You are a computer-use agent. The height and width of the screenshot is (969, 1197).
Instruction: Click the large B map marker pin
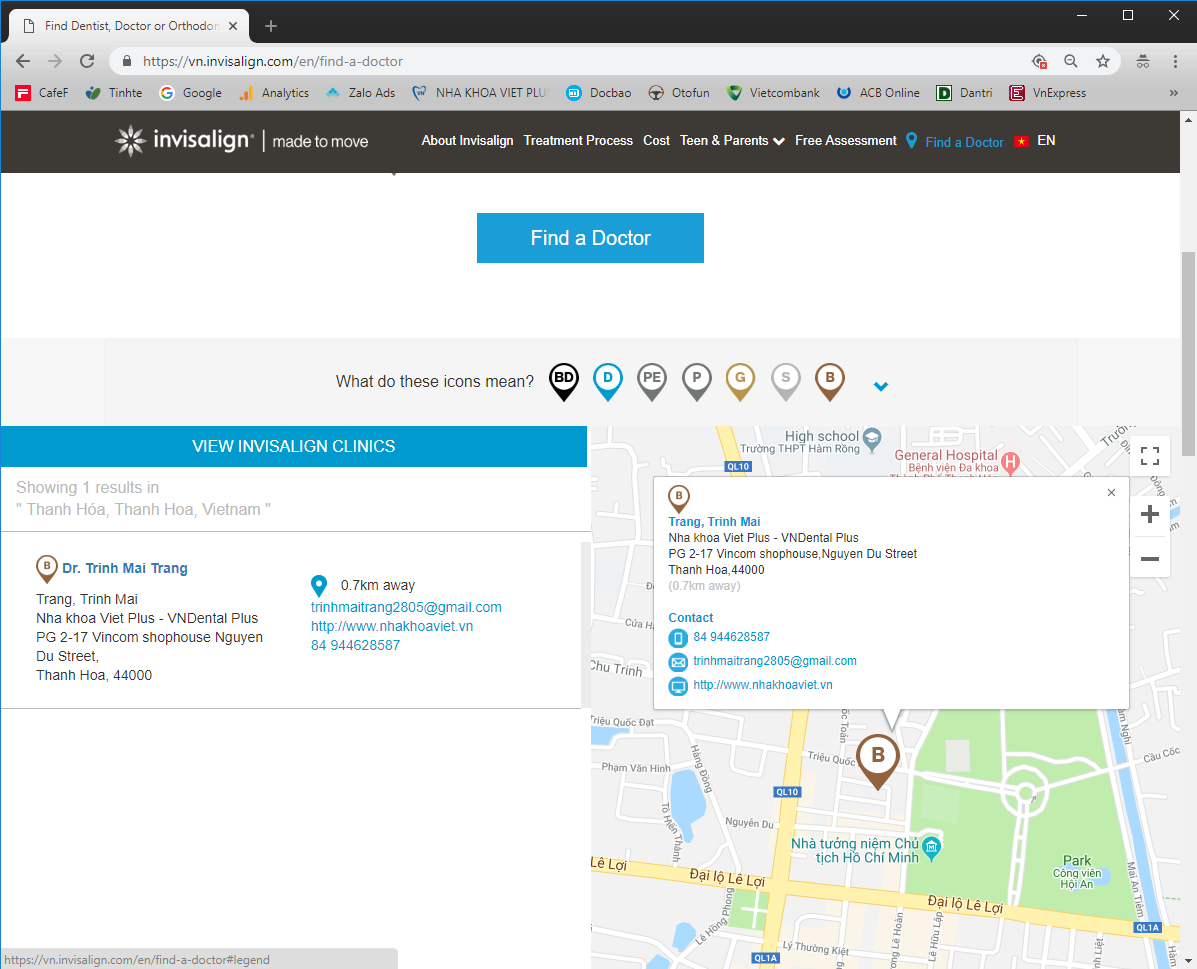(x=878, y=761)
